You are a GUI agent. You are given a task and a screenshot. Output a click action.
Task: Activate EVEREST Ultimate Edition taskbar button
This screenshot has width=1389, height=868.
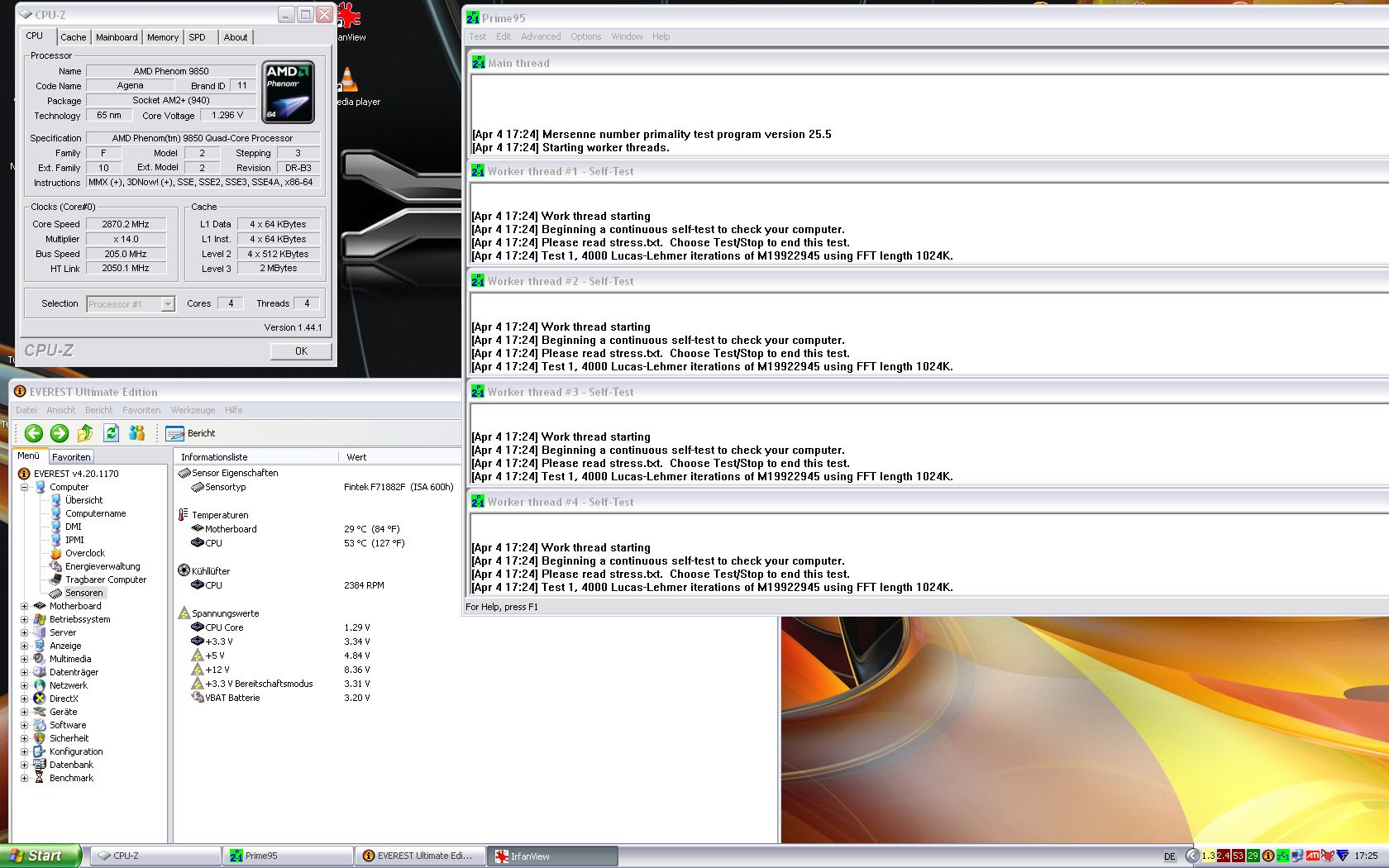[x=420, y=856]
